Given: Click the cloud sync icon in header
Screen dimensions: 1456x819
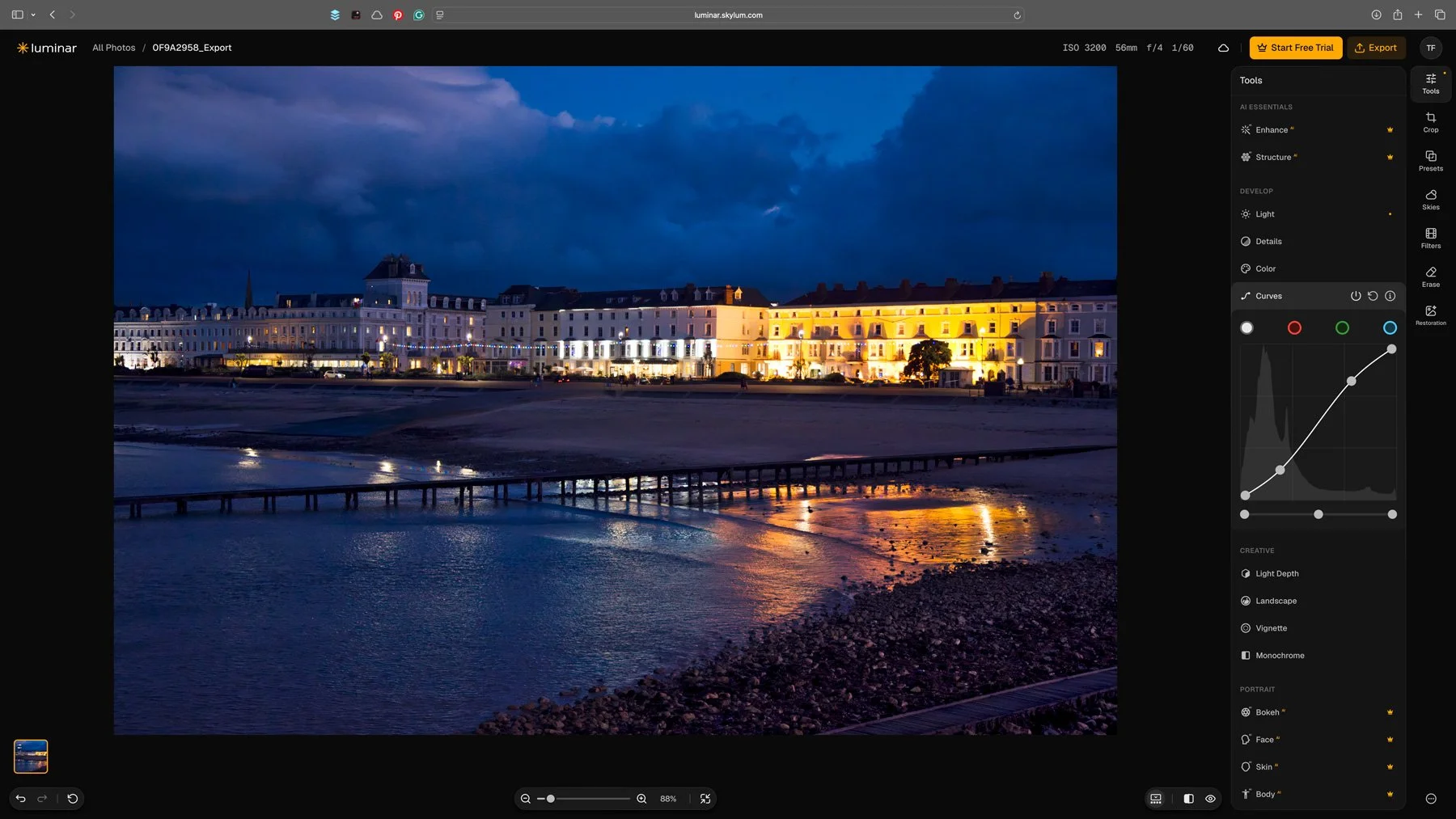Looking at the screenshot, I should [1223, 49].
